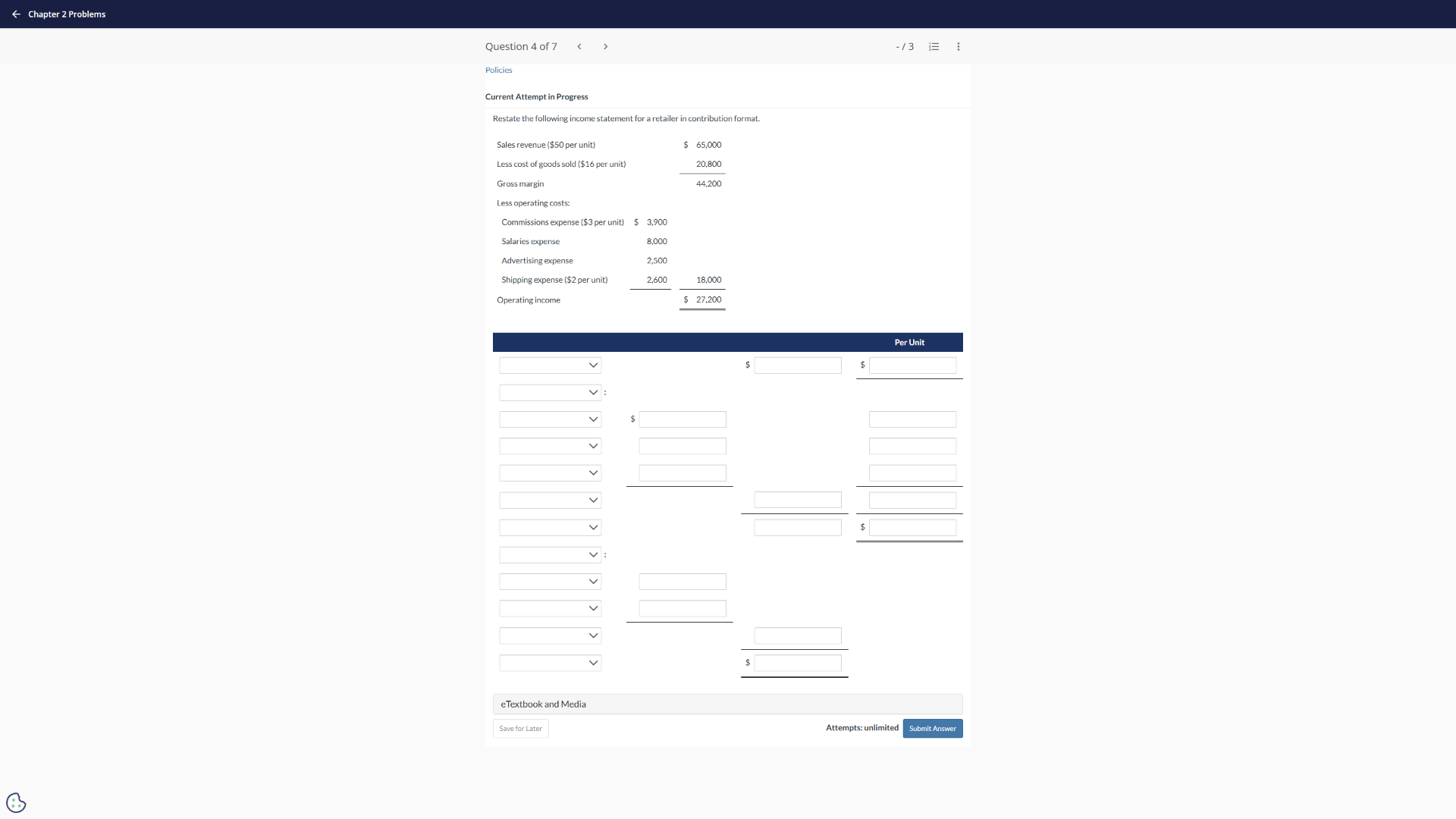The image size is (1456, 819).
Task: Click third row middle amount field with dollar sign
Action: [682, 419]
